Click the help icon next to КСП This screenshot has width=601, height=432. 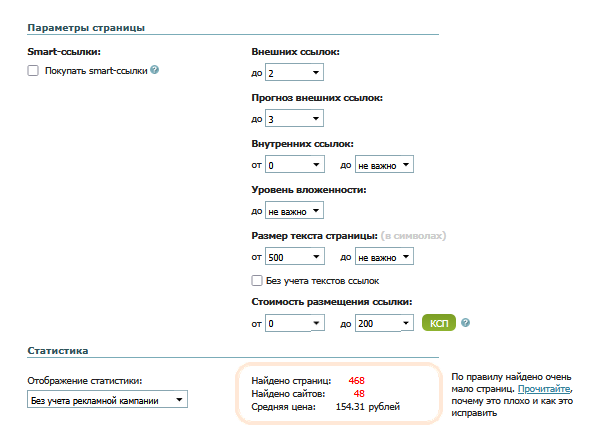tap(465, 323)
